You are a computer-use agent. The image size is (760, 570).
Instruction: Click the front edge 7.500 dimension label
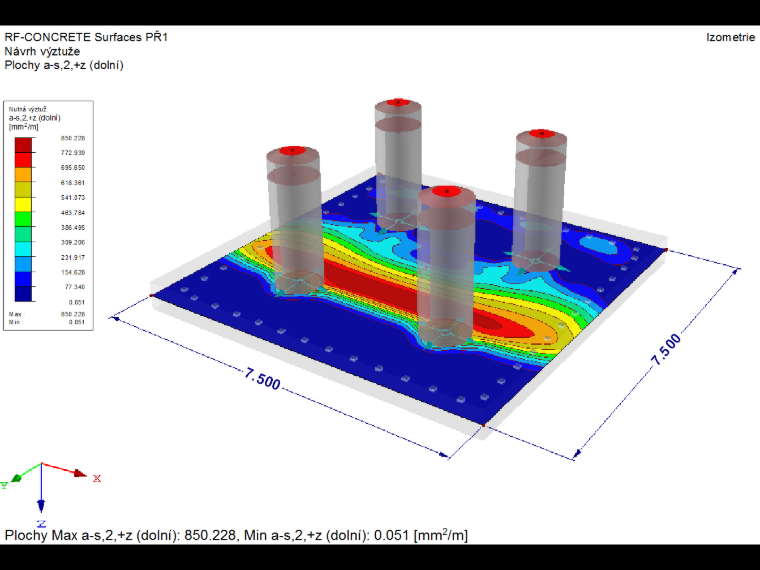tap(262, 379)
